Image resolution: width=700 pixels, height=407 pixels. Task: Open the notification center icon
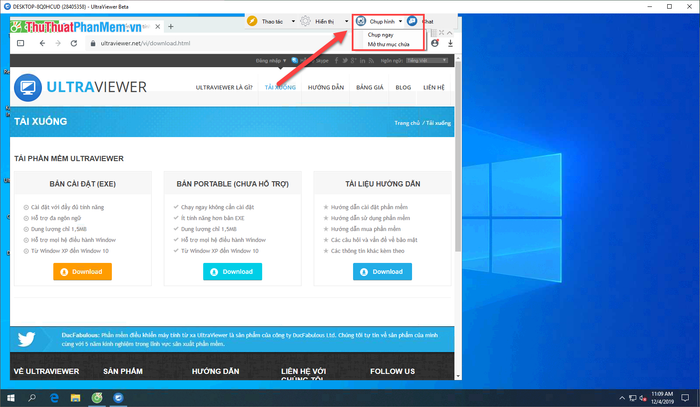[685, 398]
